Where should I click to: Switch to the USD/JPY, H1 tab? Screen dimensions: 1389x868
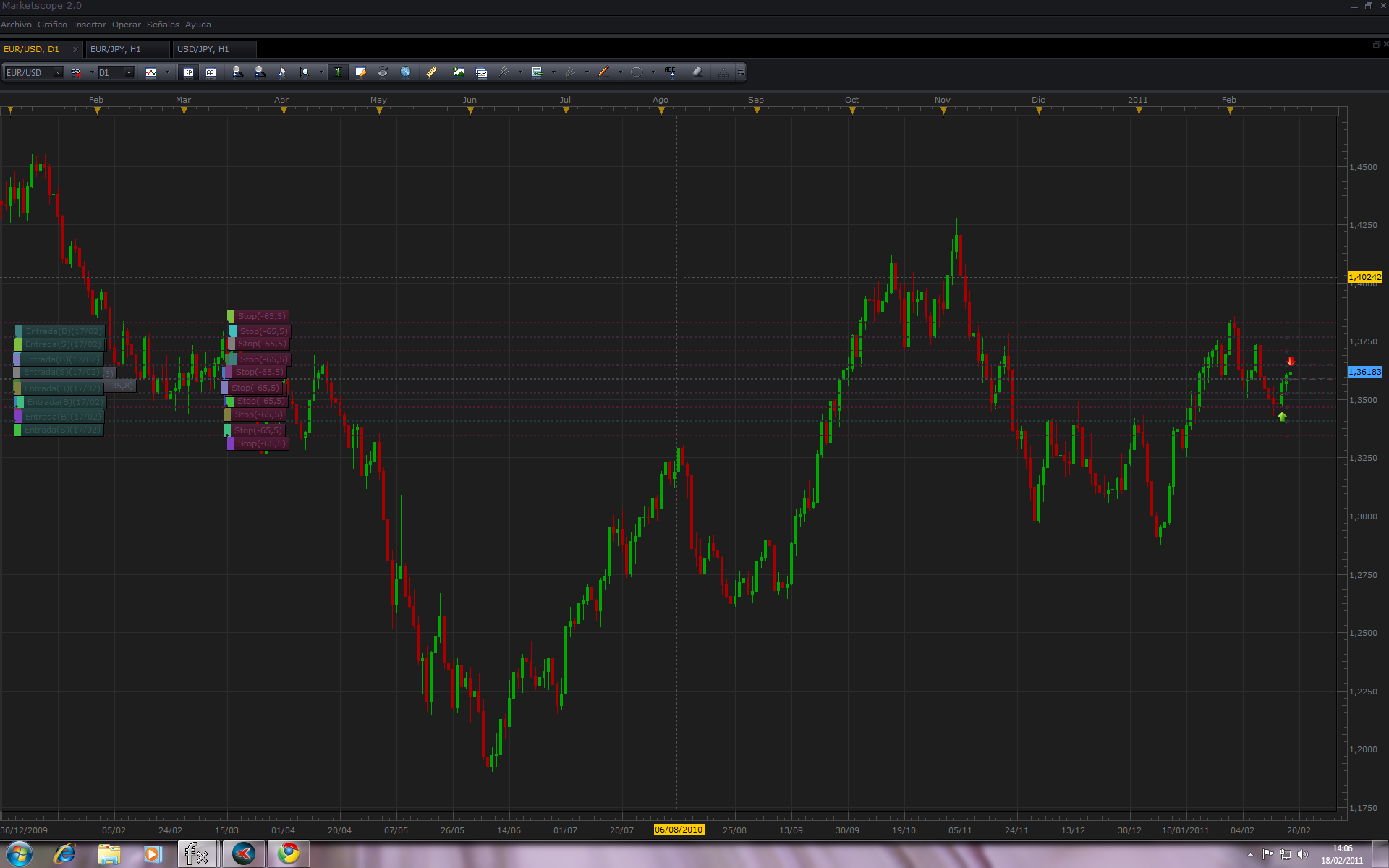[203, 49]
